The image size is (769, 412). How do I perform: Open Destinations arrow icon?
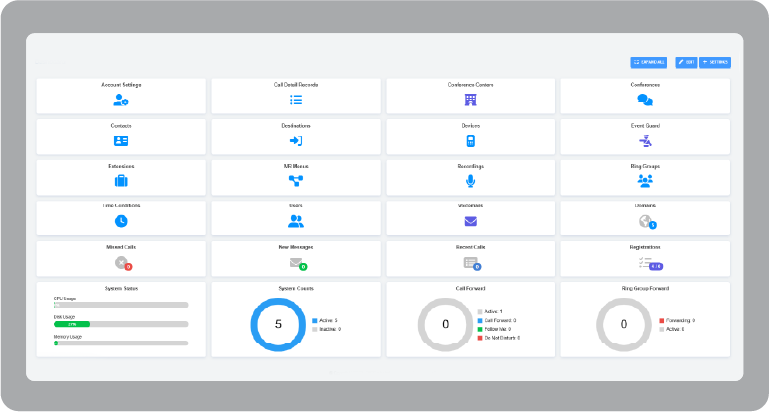[x=296, y=141]
